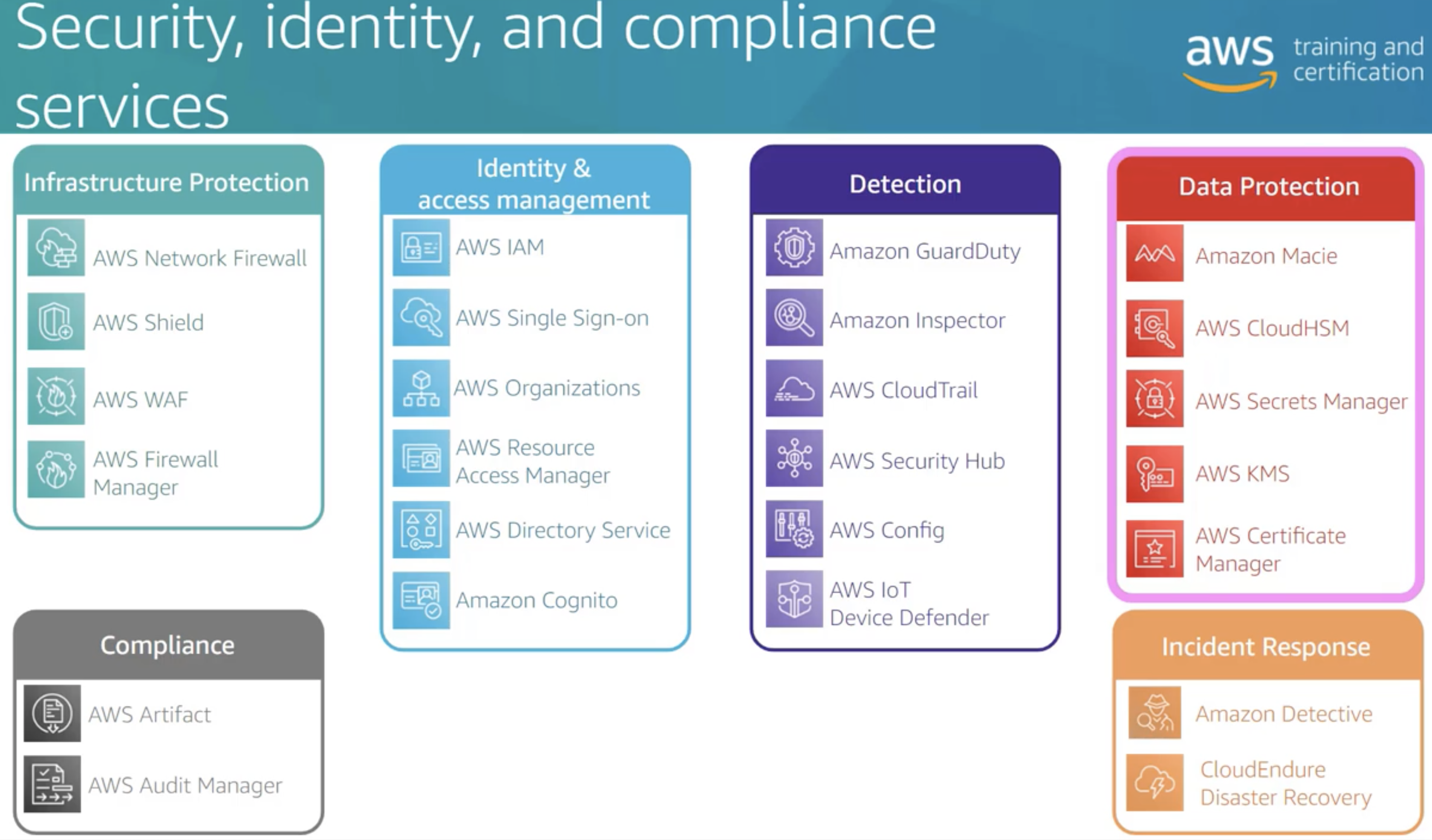The image size is (1432, 840).
Task: Click the 'AWS Shield' label
Action: [148, 322]
